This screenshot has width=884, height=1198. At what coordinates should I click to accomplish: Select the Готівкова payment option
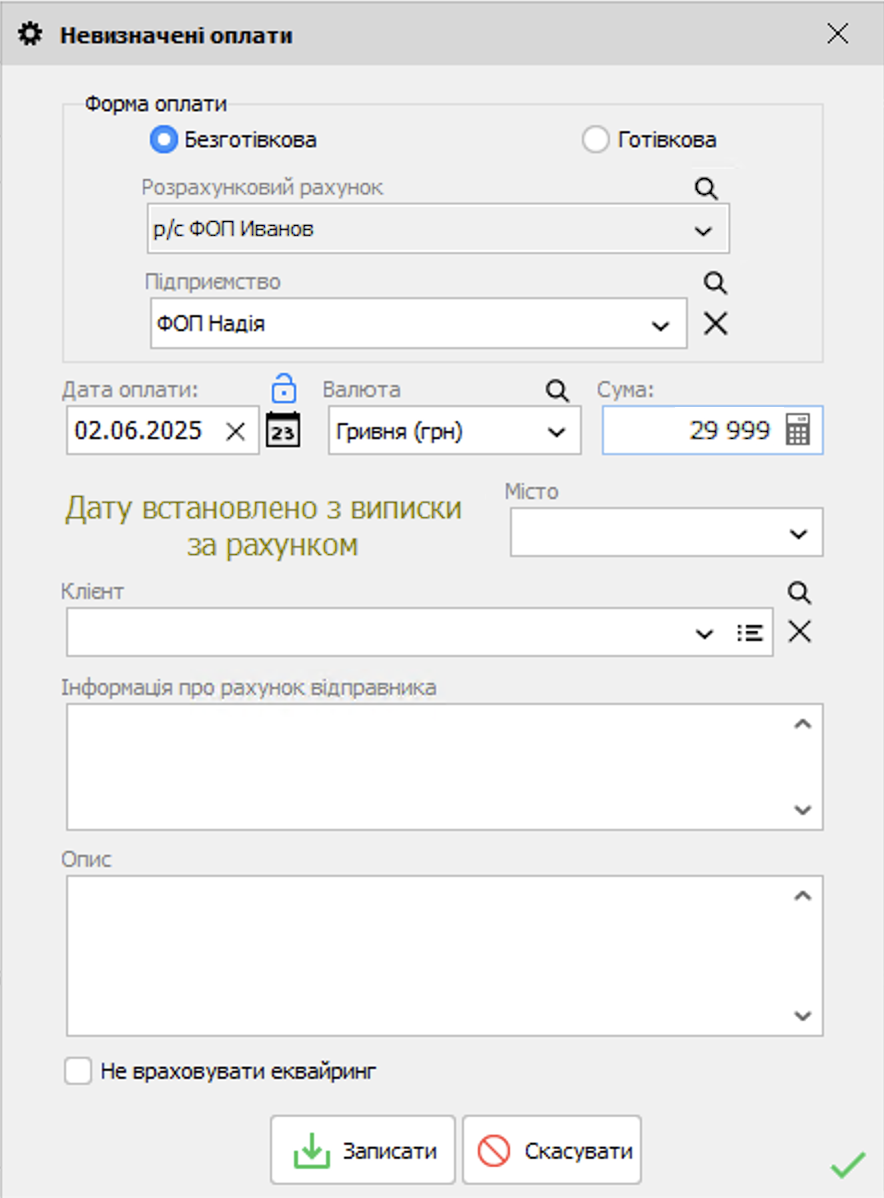coord(595,140)
